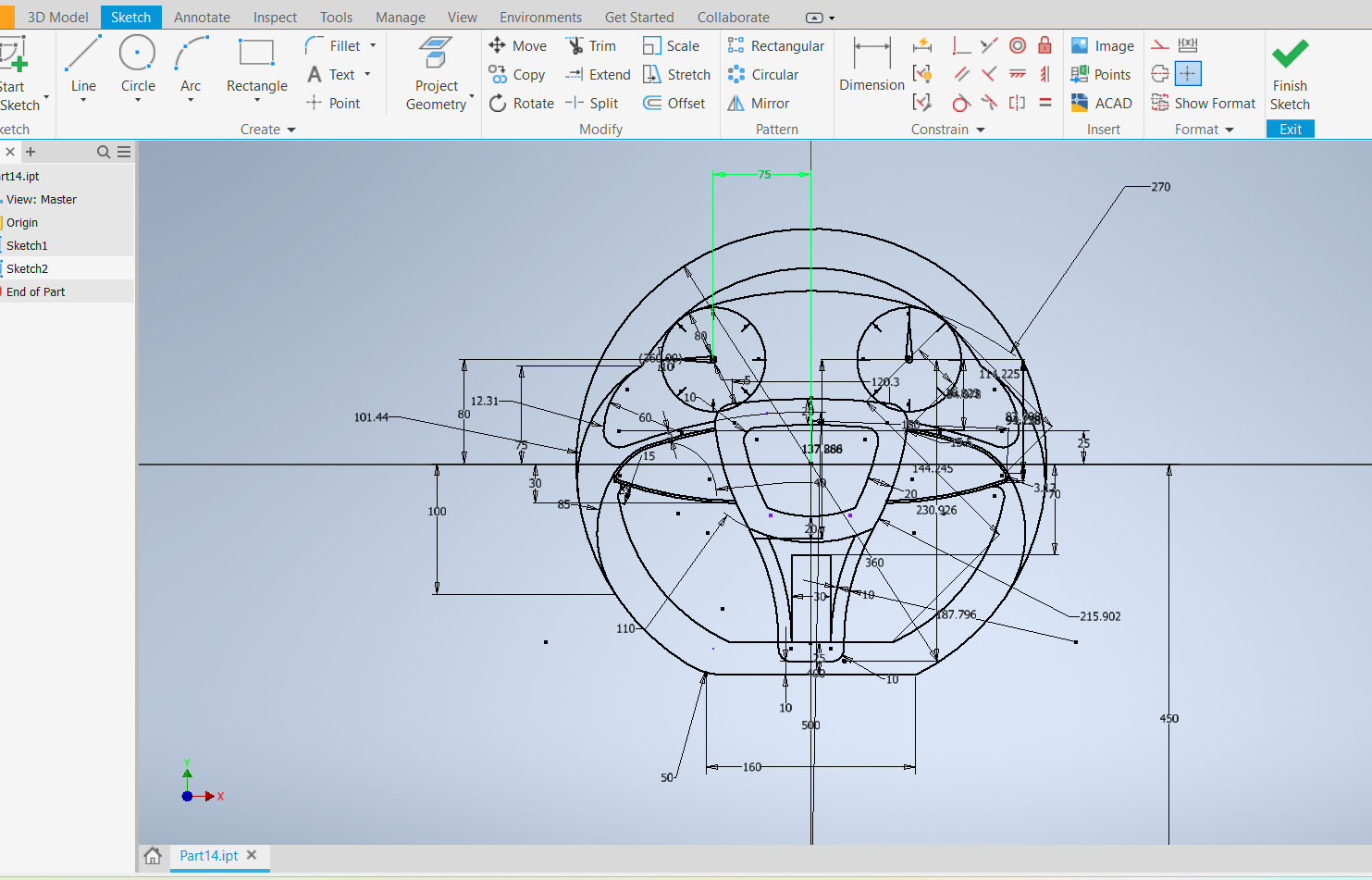
Task: Apply the Tangent constraint
Action: tap(961, 103)
